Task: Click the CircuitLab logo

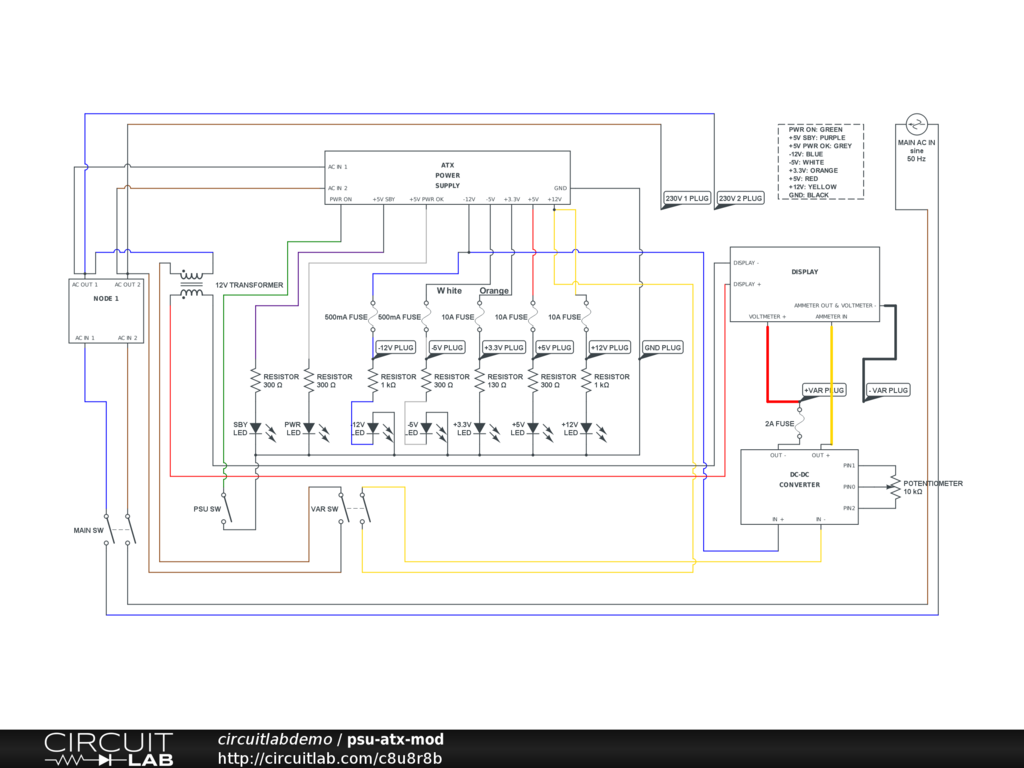Action: pyautogui.click(x=108, y=750)
